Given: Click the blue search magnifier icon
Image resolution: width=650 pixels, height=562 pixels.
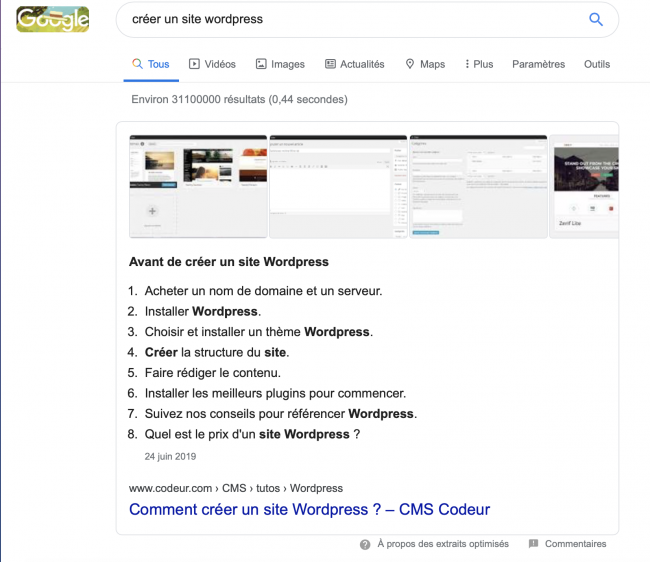Looking at the screenshot, I should [596, 19].
